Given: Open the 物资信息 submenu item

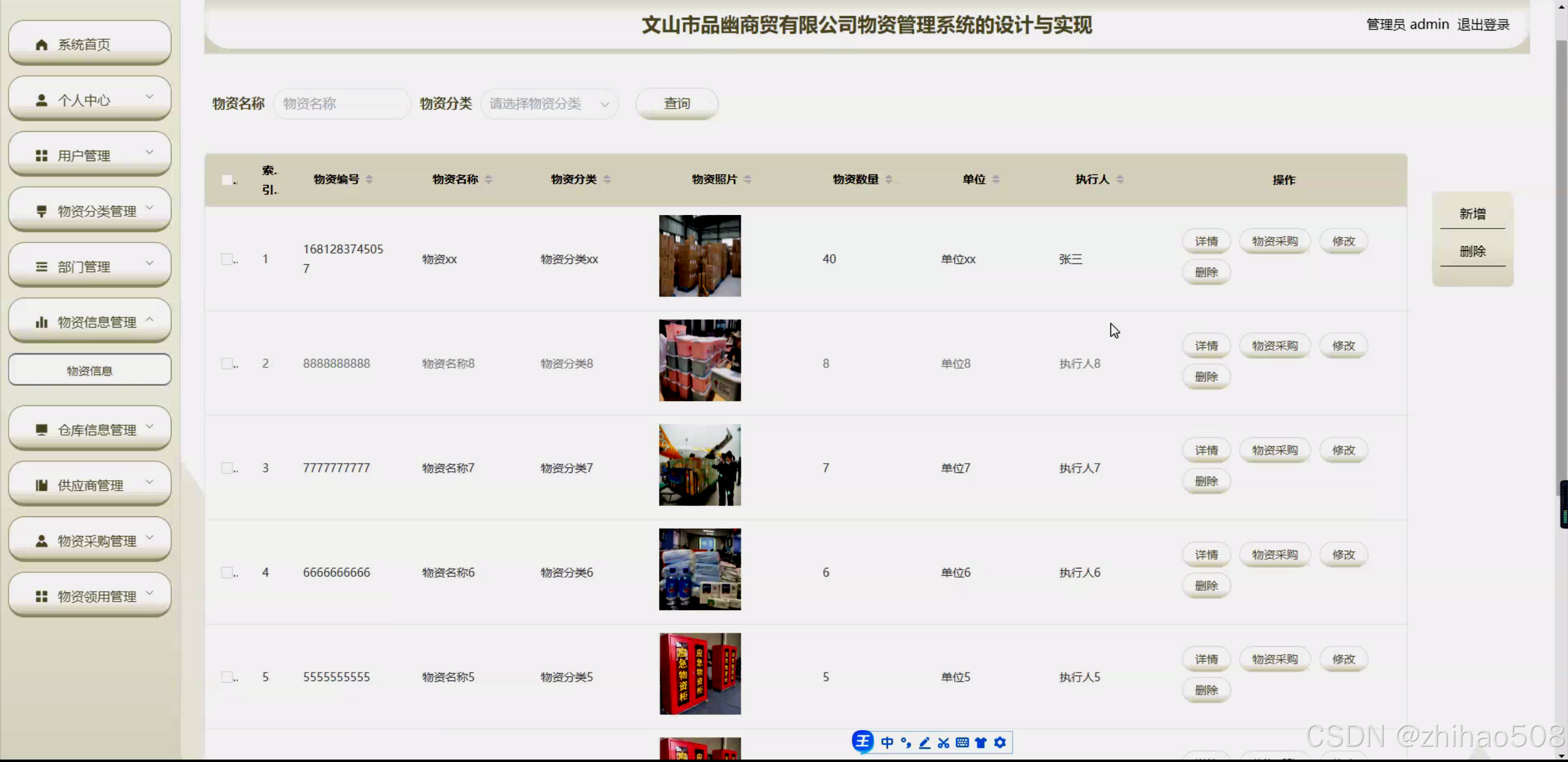Looking at the screenshot, I should tap(89, 371).
